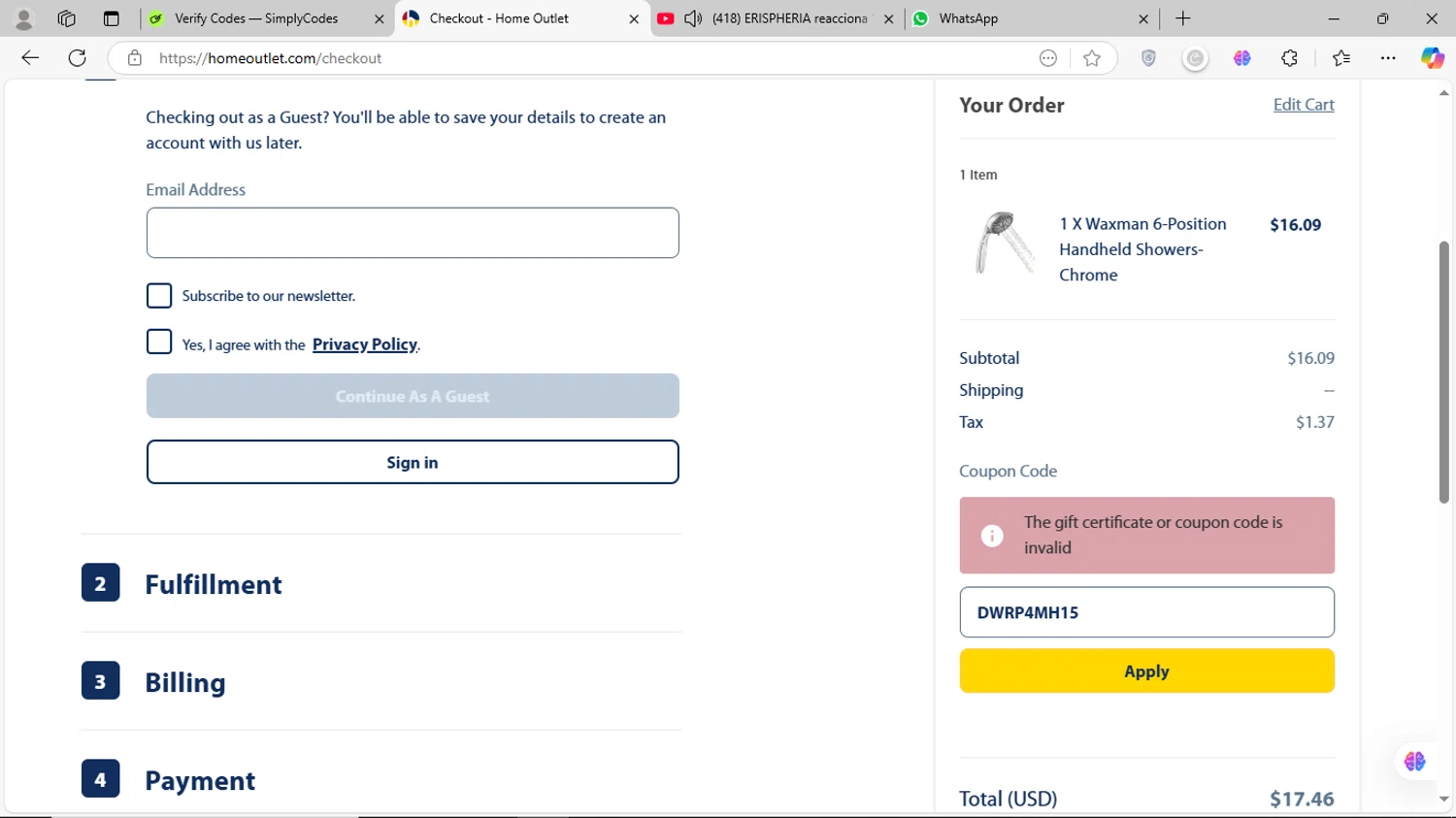This screenshot has height=818, width=1456.
Task: Add this page to favorites
Action: 1092,58
